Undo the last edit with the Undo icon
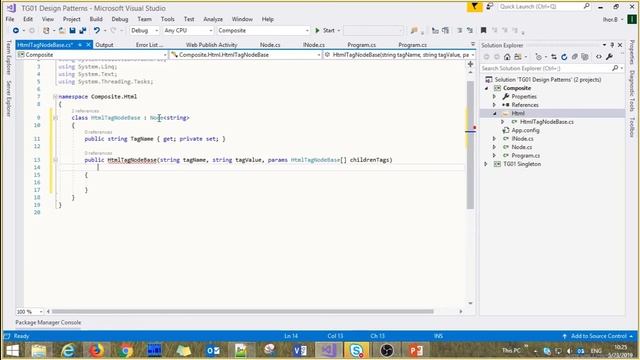This screenshot has height=360, width=640. (97, 31)
